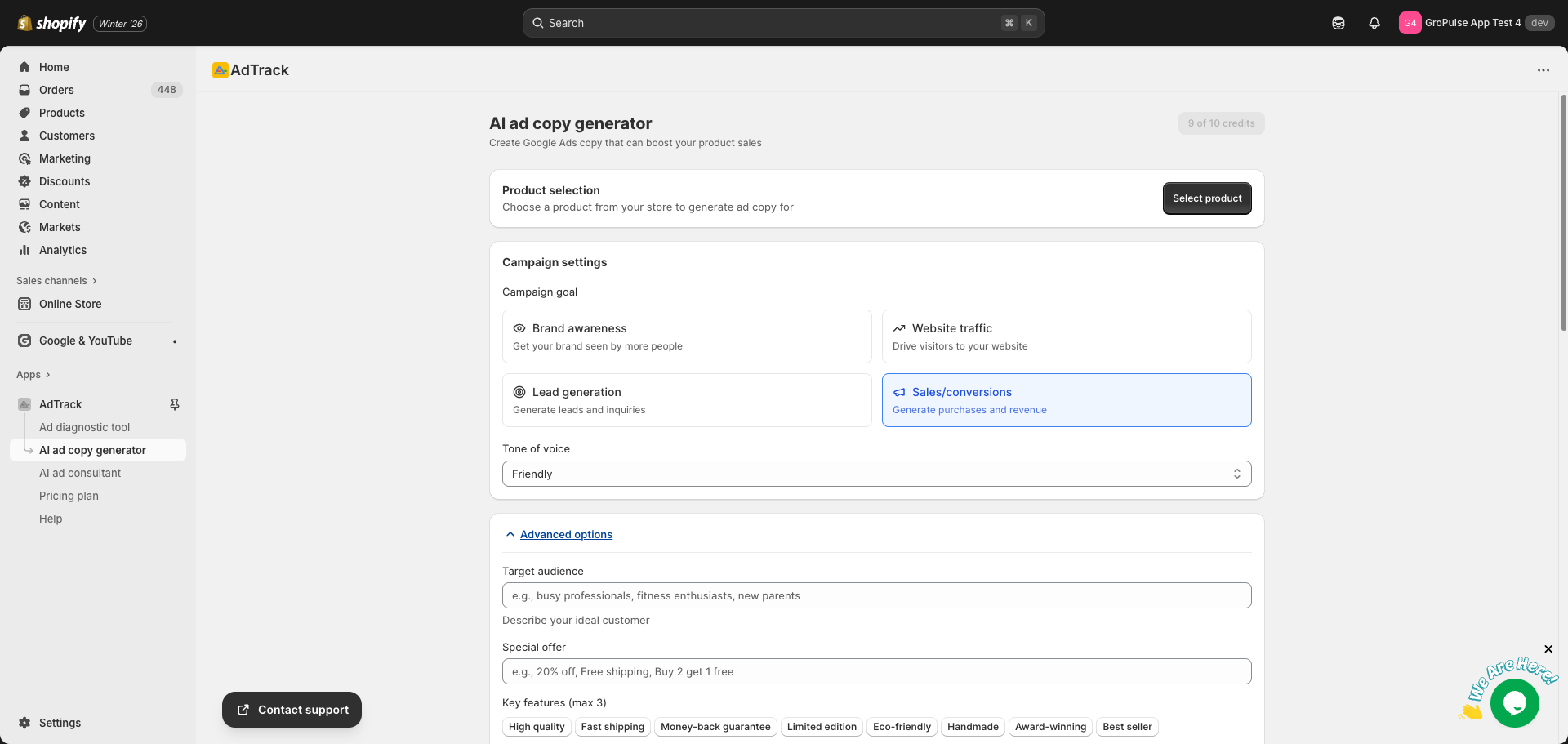
Task: Open the Tone of voice dropdown
Action: 876,474
